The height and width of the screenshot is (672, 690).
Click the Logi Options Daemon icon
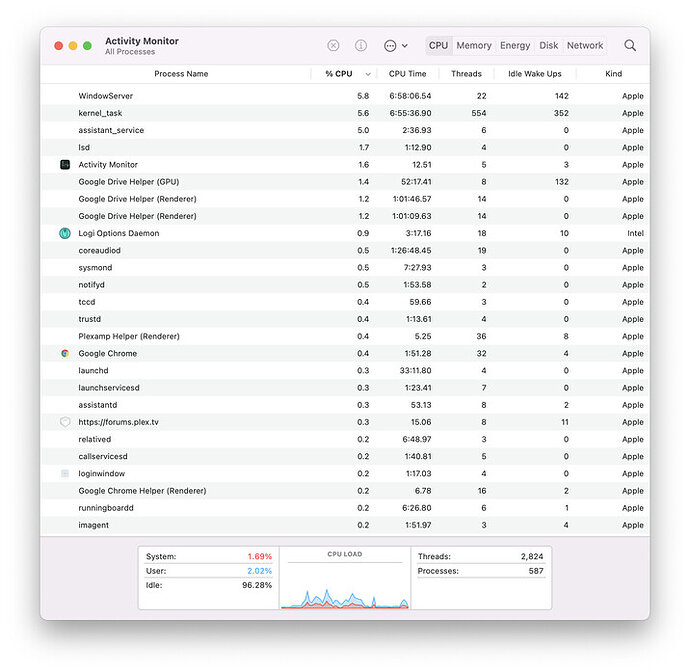pyautogui.click(x=65, y=233)
